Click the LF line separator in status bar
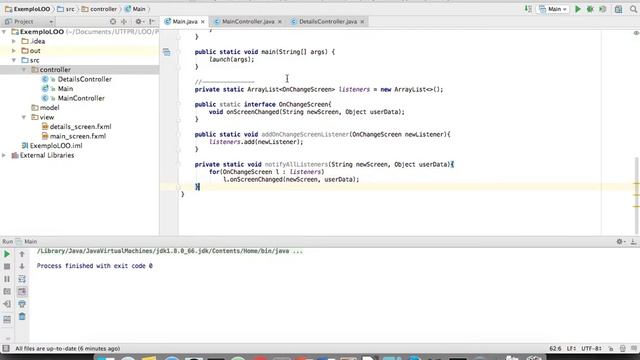This screenshot has height=360, width=640. (x=571, y=349)
